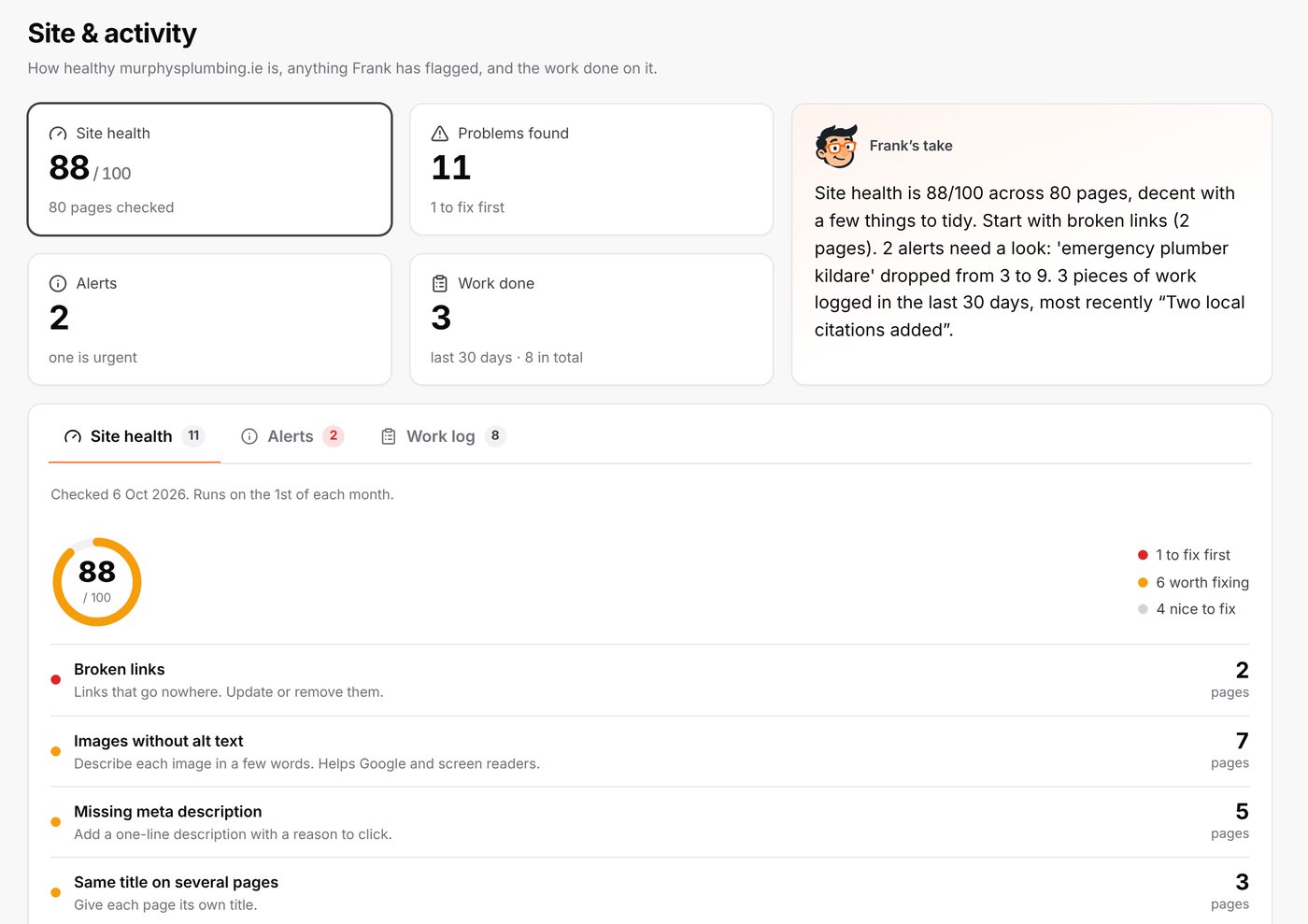Click 'last 30 days · 8 in total' text
Screen dimensions: 1308x924
click(506, 358)
